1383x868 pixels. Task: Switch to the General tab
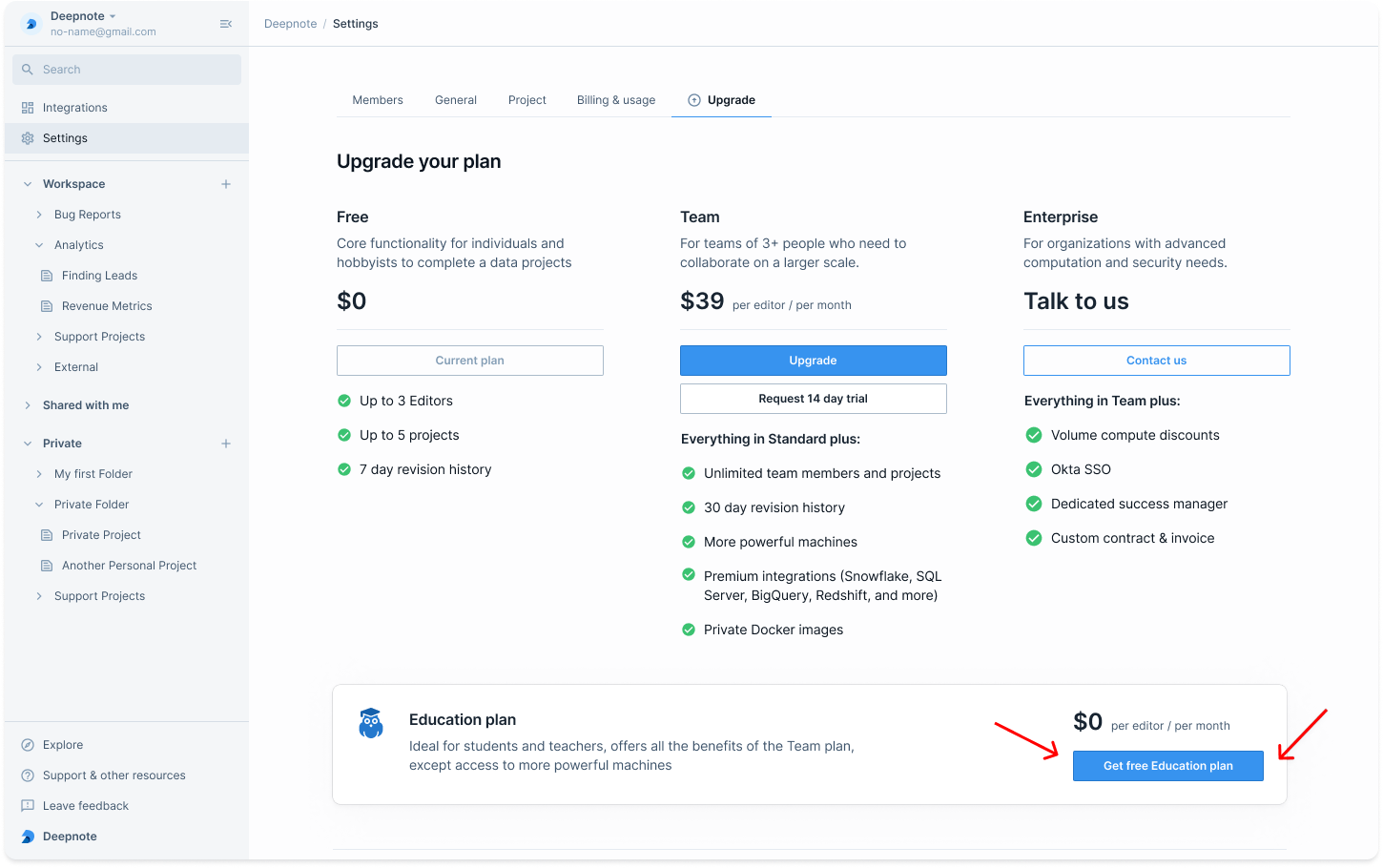point(456,100)
